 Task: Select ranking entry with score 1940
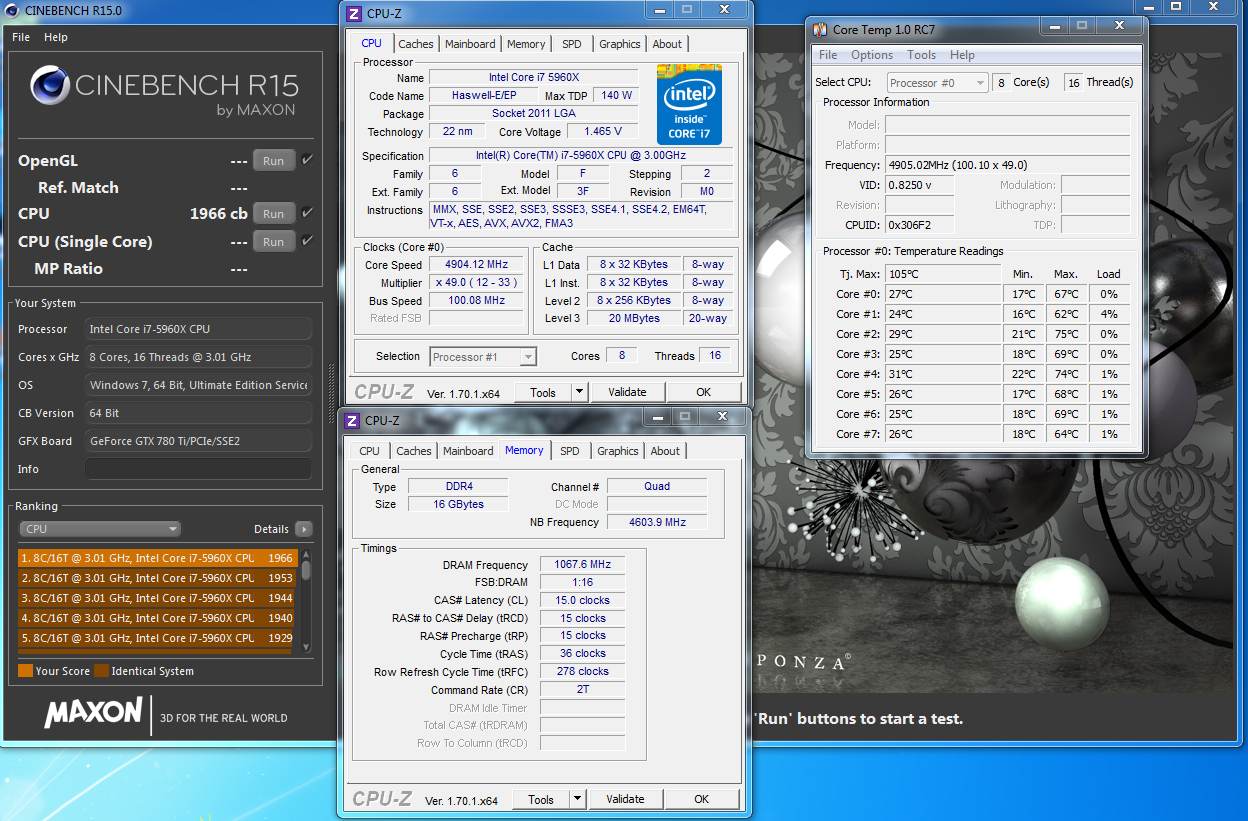click(157, 618)
